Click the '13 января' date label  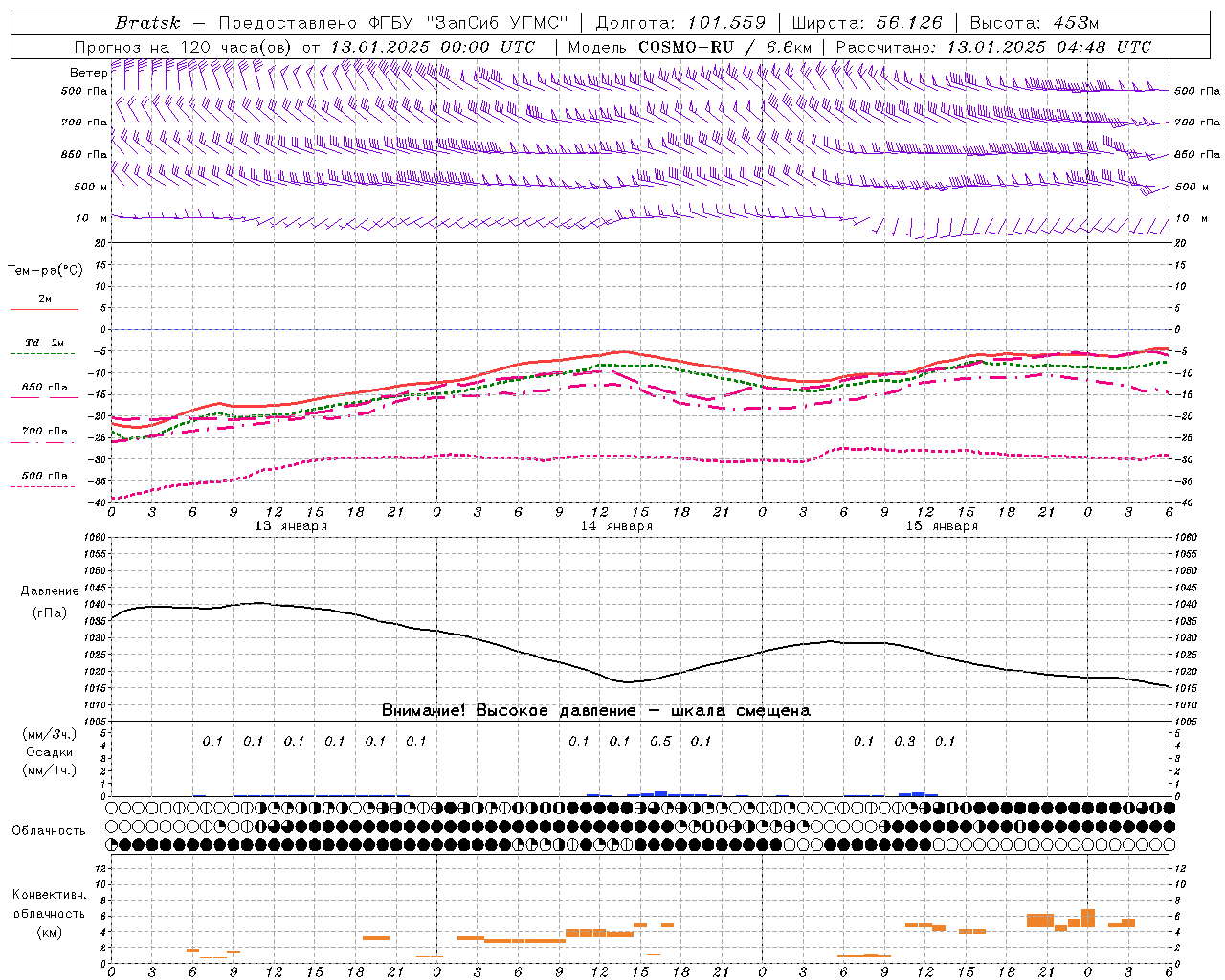click(x=291, y=526)
